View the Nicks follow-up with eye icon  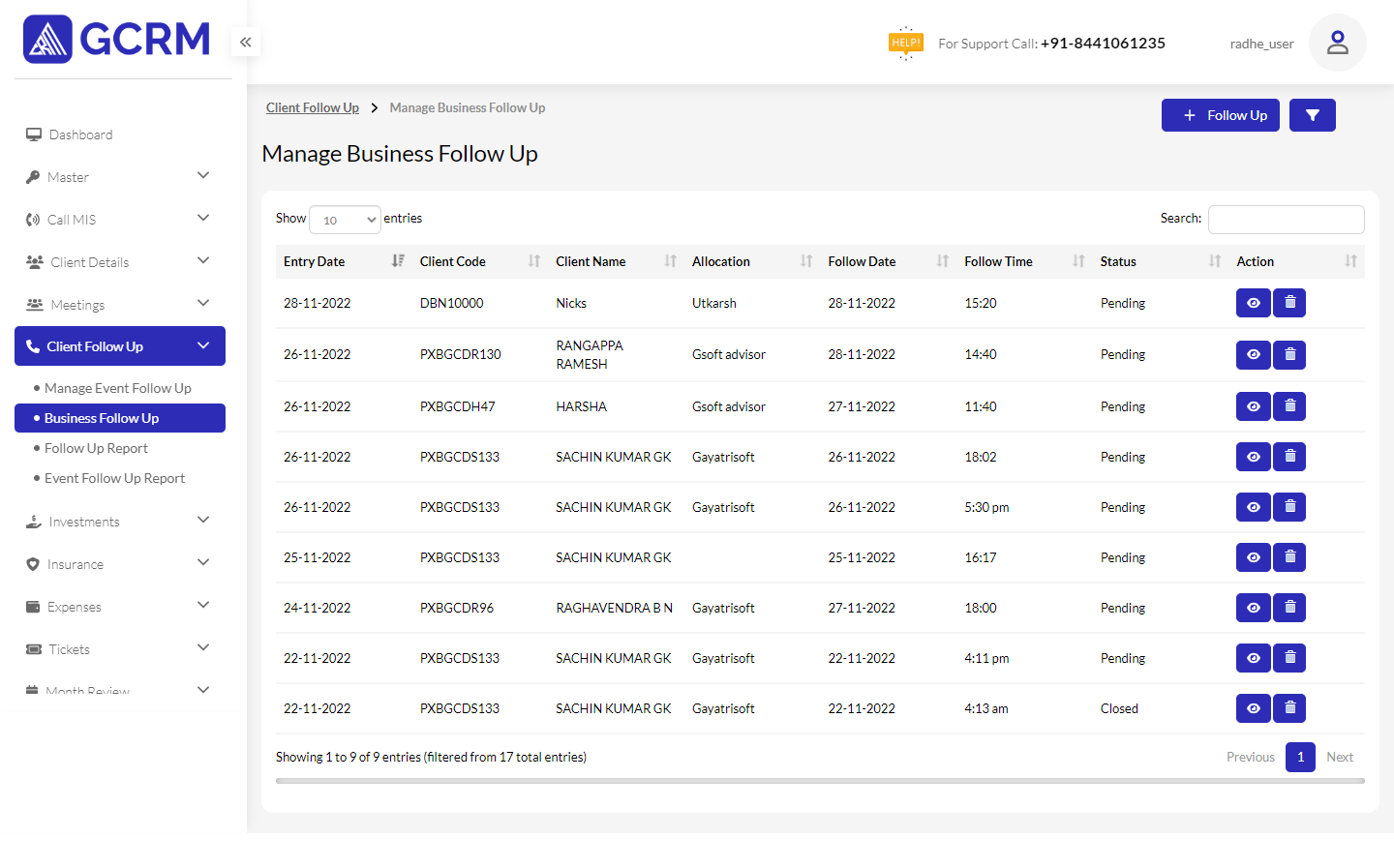[x=1253, y=303]
